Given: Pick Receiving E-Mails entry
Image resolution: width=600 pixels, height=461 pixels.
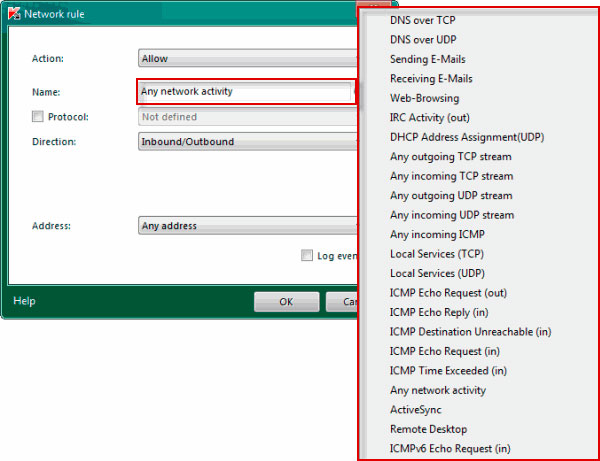Looking at the screenshot, I should point(431,79).
